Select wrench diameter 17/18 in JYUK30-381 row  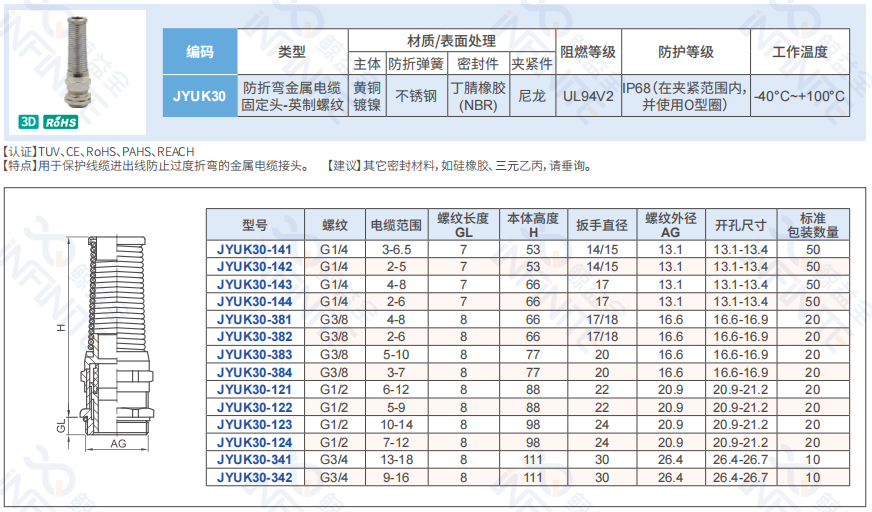point(602,319)
